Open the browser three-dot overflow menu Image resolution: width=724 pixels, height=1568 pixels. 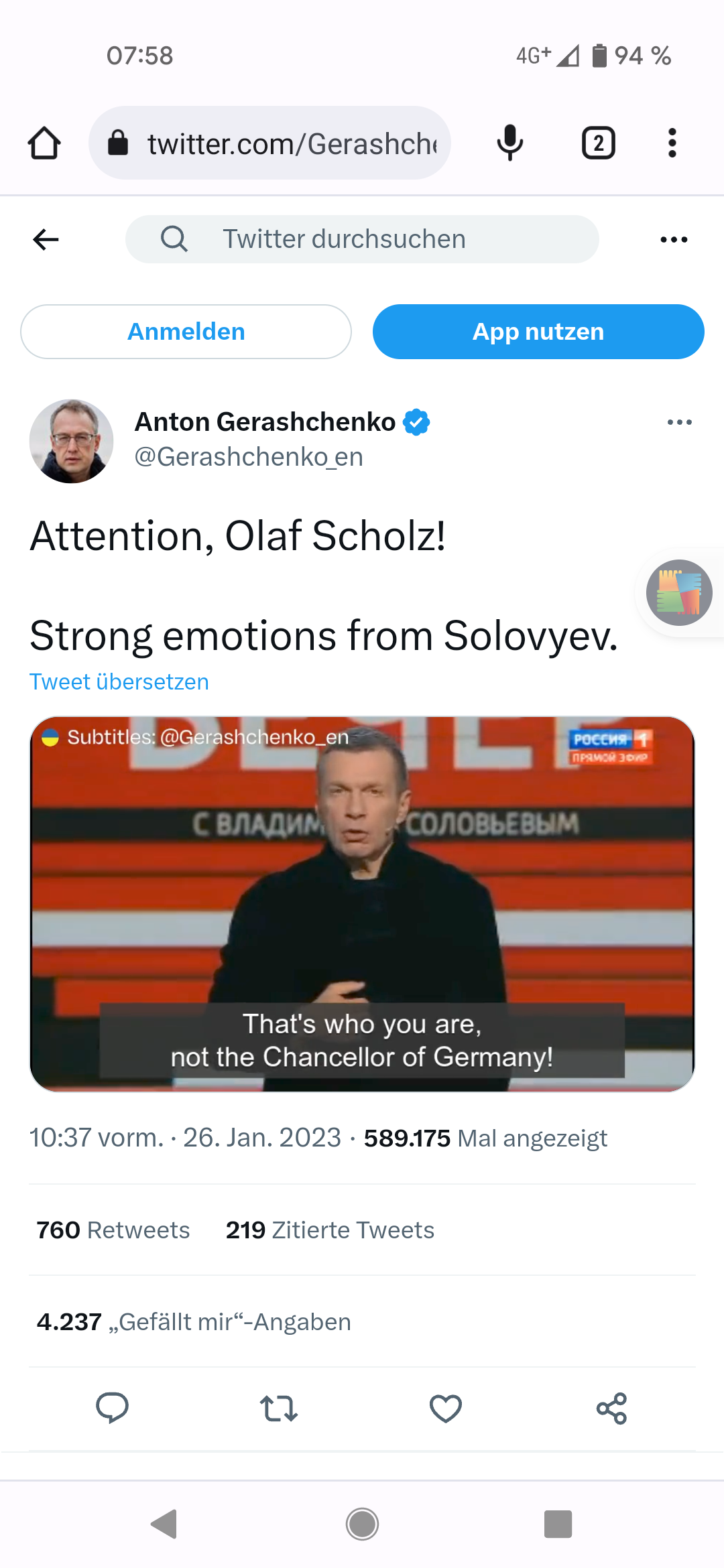click(x=672, y=143)
